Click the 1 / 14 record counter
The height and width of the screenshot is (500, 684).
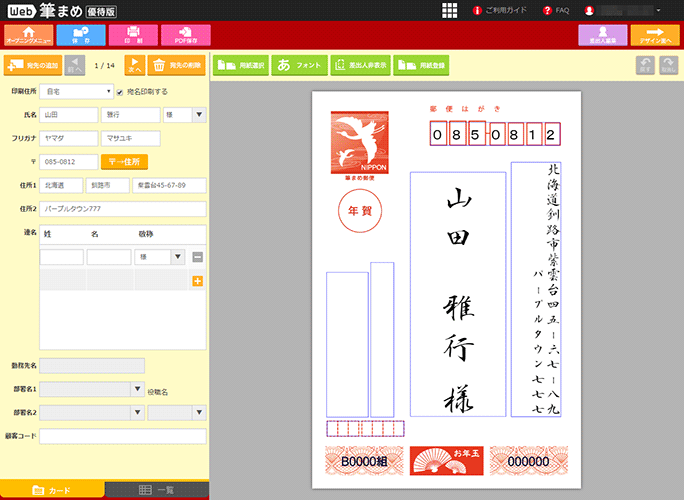coord(105,65)
